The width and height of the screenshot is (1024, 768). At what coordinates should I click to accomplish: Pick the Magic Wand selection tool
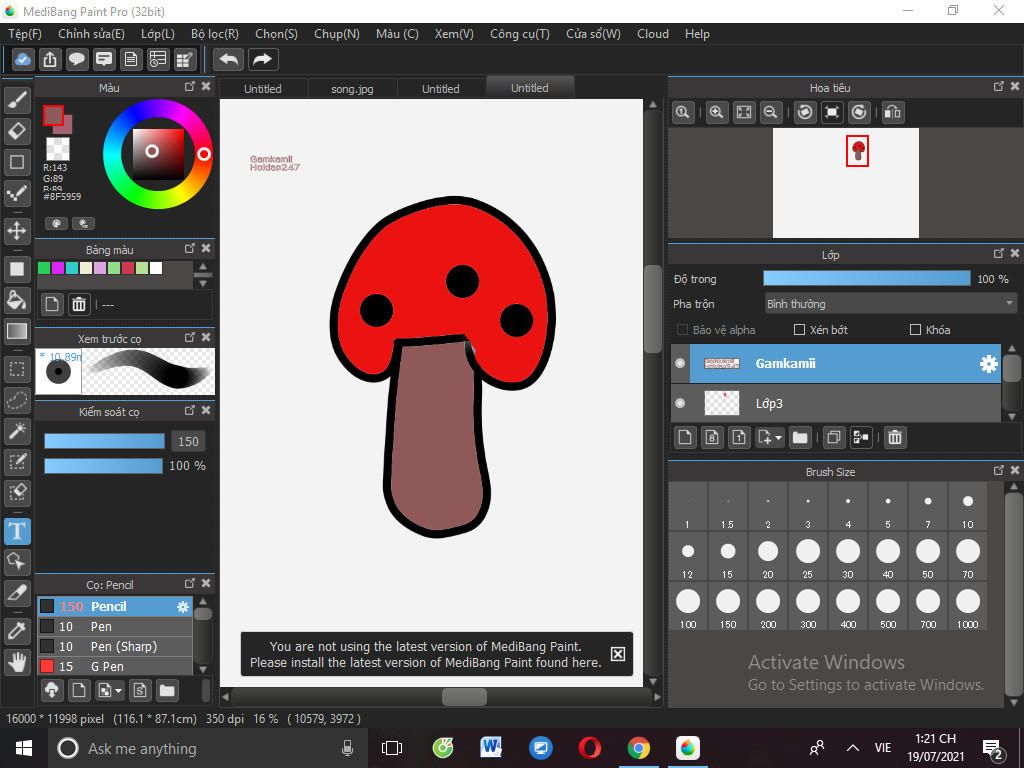pyautogui.click(x=17, y=431)
